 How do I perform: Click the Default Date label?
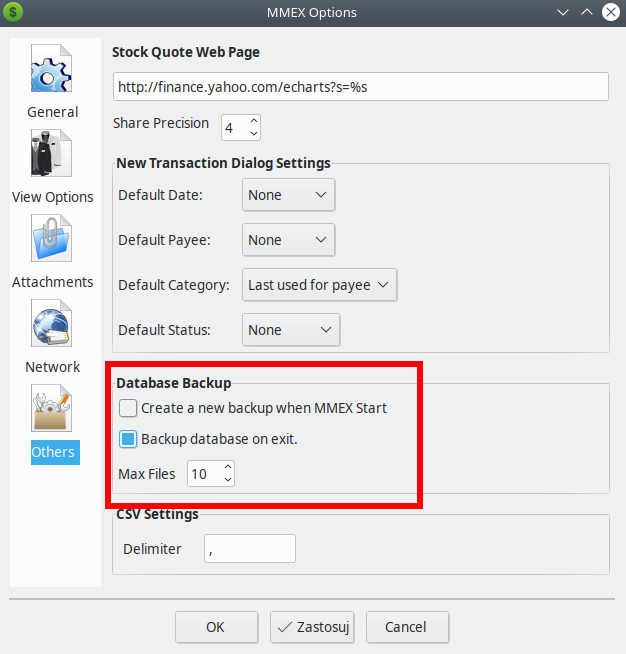point(161,195)
